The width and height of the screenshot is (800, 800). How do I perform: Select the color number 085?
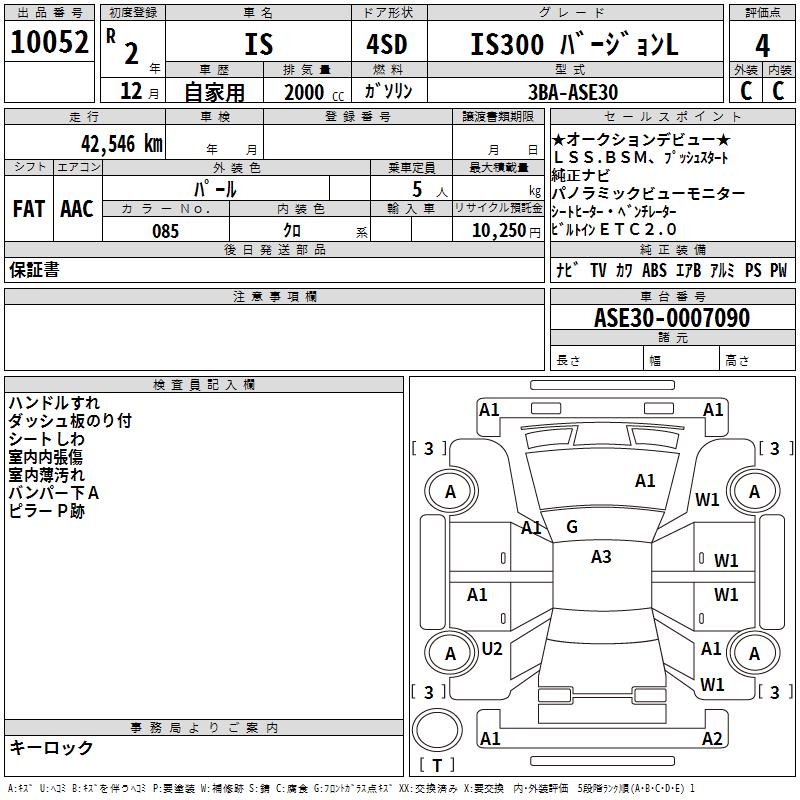click(165, 231)
